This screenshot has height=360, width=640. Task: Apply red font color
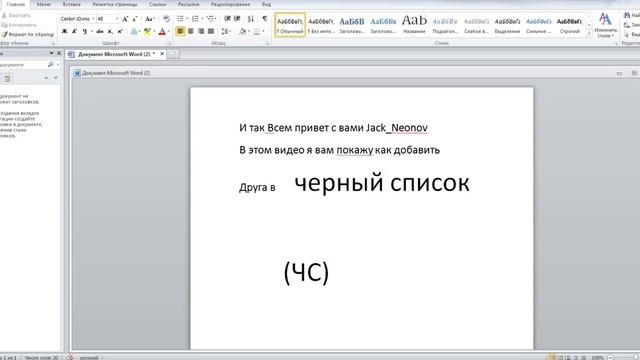click(x=162, y=31)
